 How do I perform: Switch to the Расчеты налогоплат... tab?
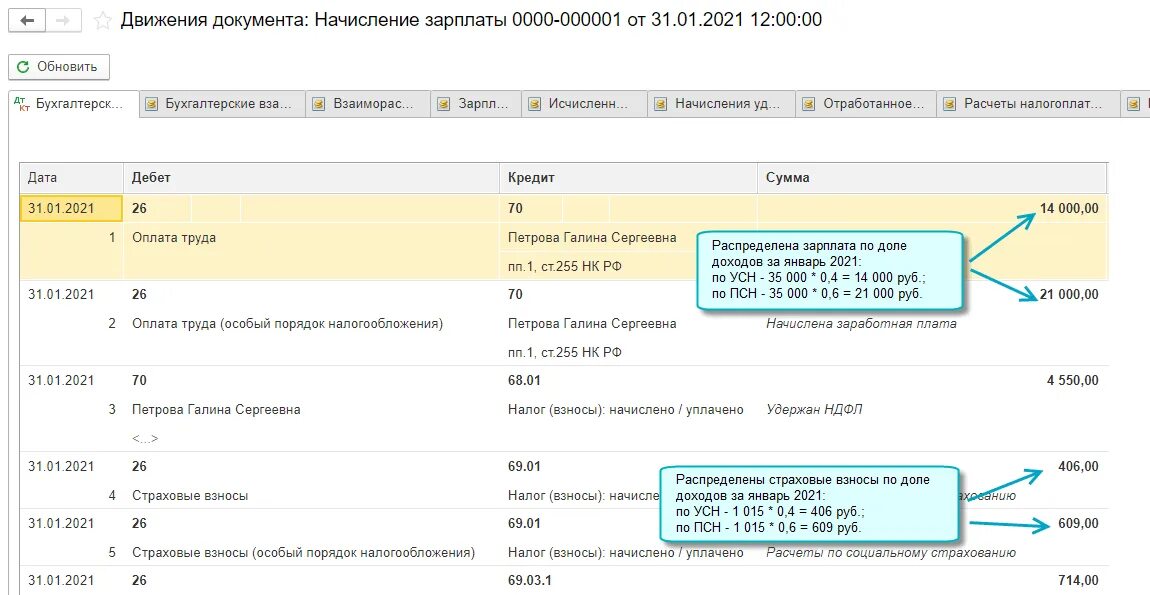coord(1028,104)
